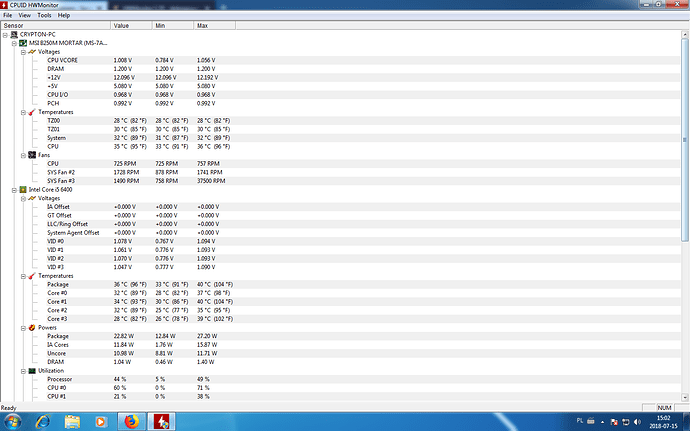Click the CRYPTON-PC computer icon

14,34
